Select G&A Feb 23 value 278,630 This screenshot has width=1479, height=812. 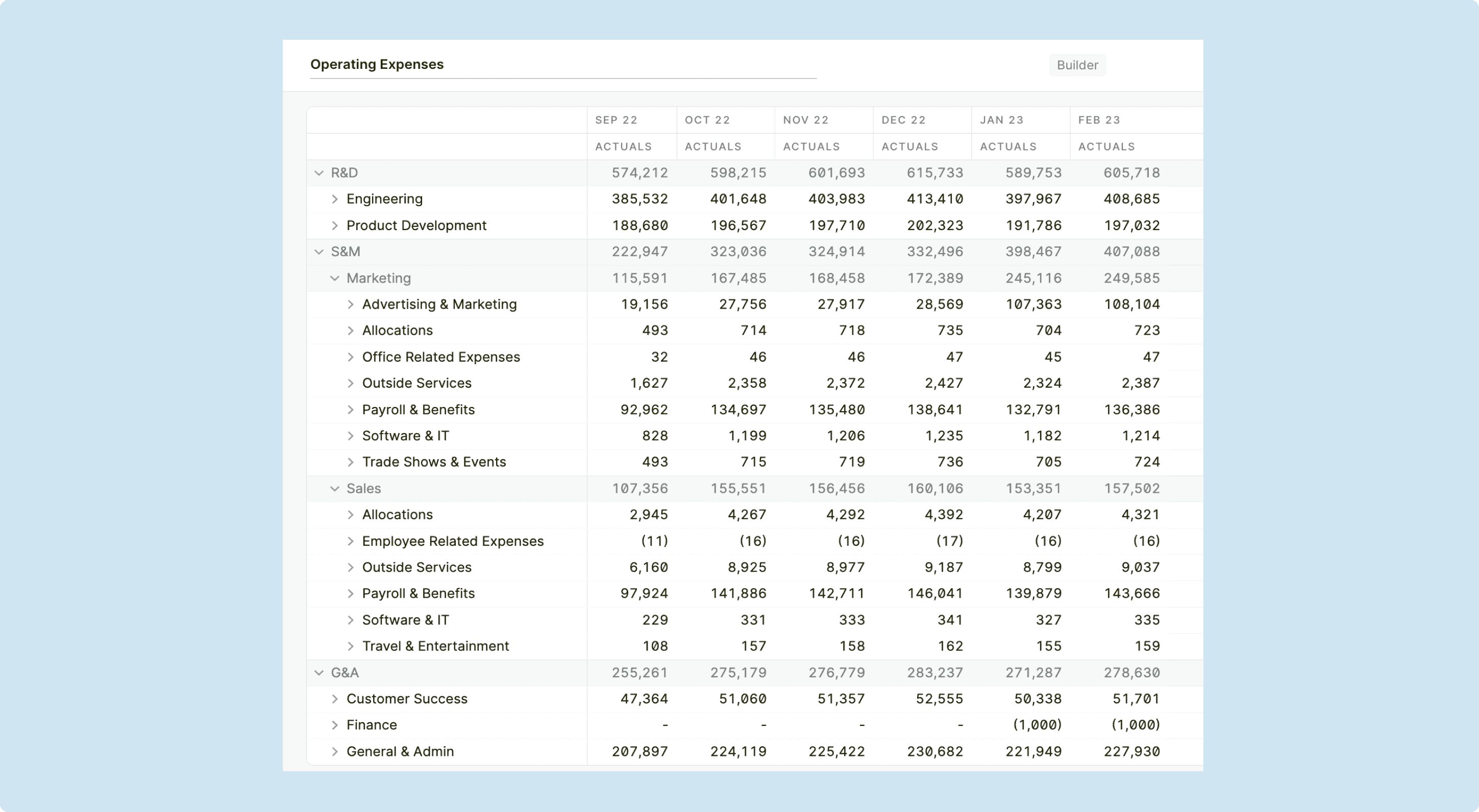click(1131, 673)
